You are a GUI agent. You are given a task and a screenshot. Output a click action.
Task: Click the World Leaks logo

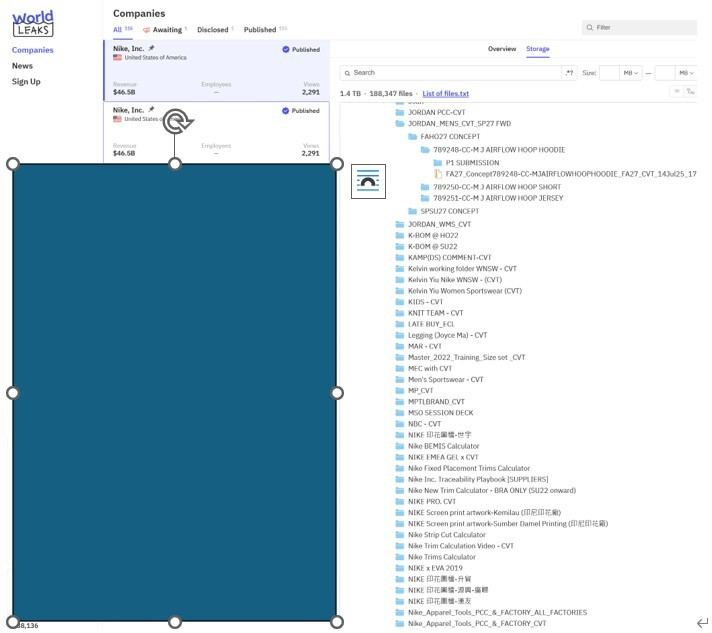pos(32,23)
